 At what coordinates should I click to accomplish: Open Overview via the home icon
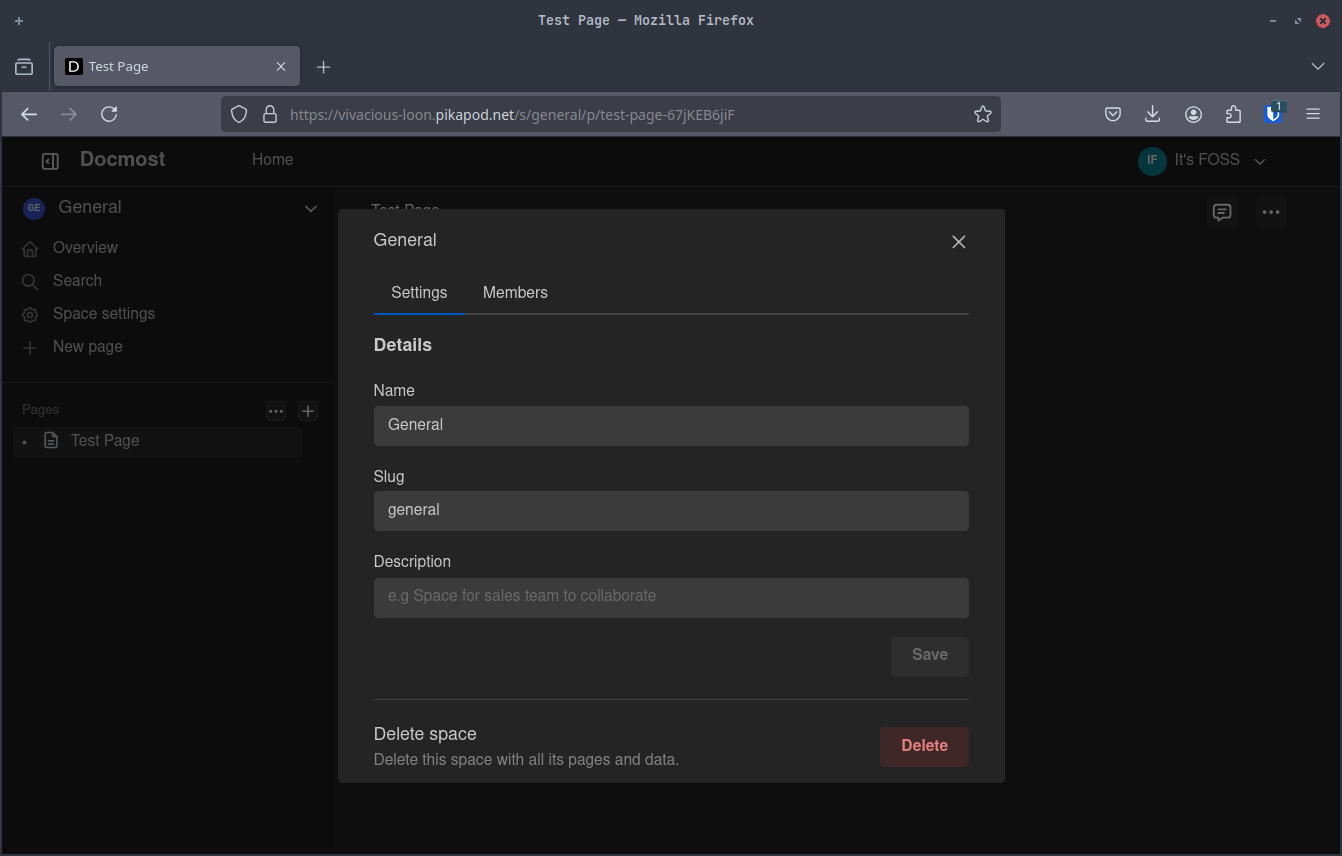(x=30, y=247)
